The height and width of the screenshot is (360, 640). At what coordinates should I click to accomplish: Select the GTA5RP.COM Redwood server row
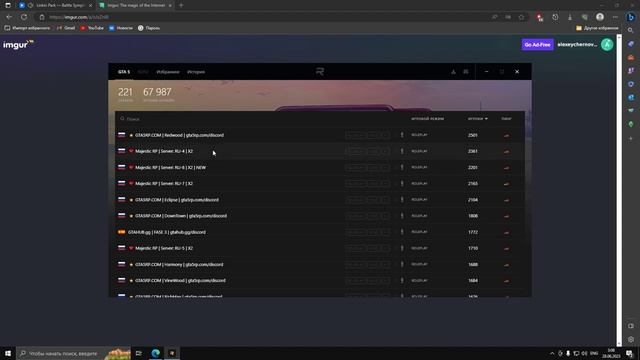pos(320,135)
